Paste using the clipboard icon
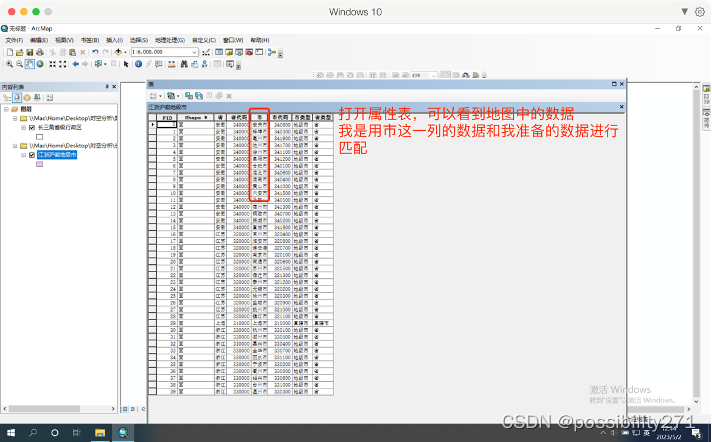The height and width of the screenshot is (442, 712). (x=72, y=52)
